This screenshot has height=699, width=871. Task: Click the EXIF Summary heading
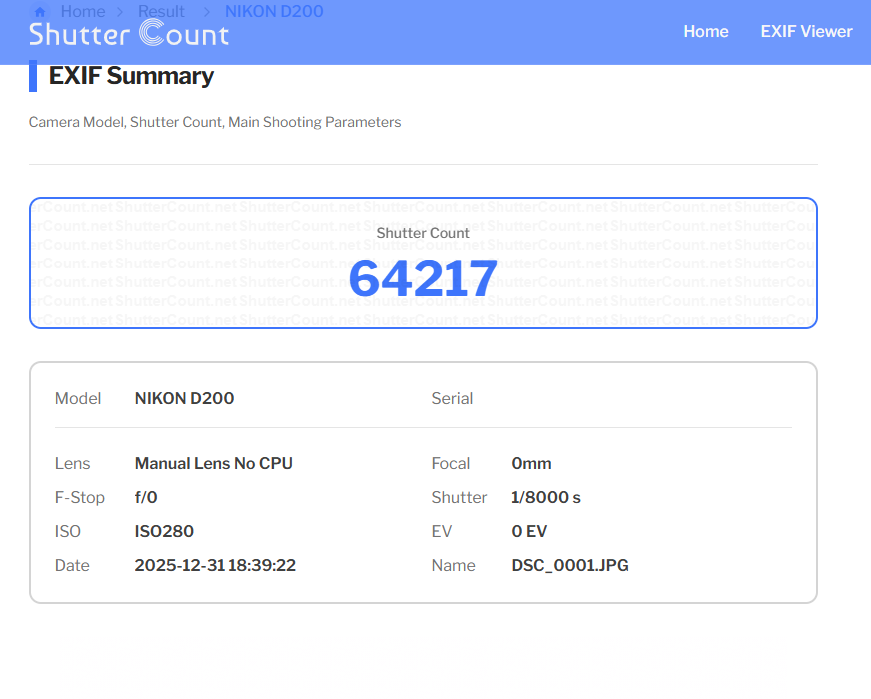click(x=131, y=76)
